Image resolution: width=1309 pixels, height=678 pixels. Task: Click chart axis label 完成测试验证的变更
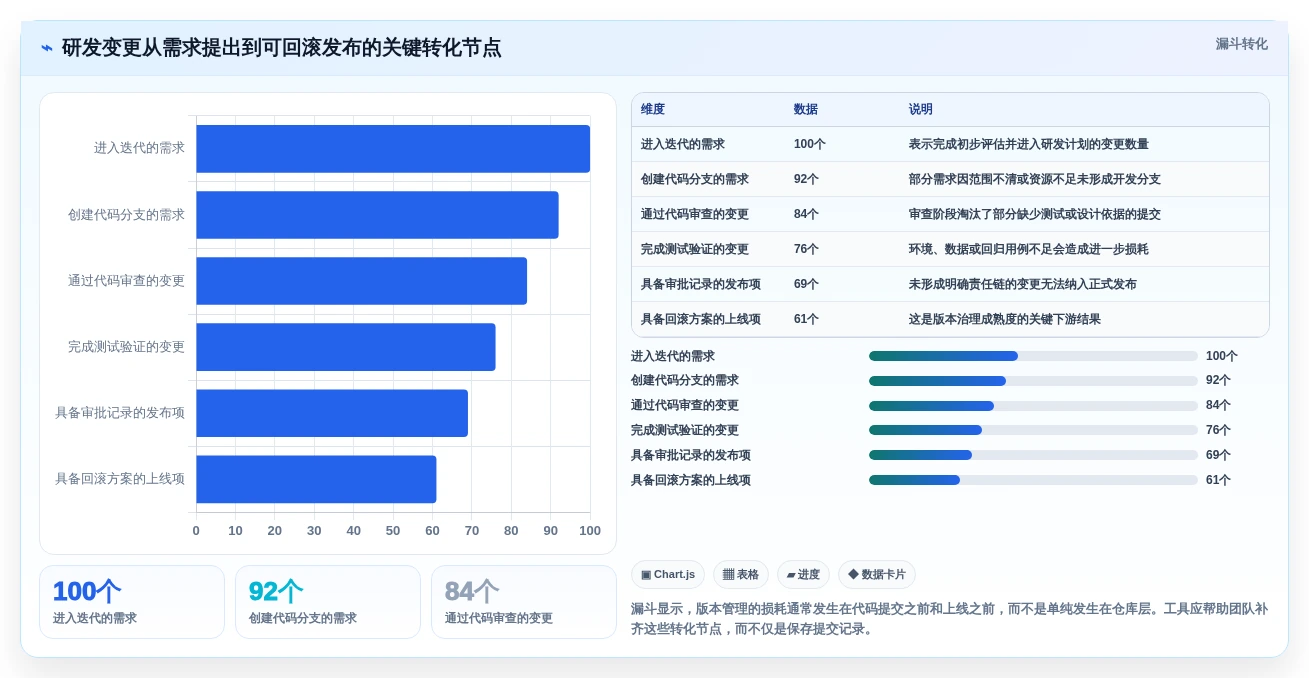pyautogui.click(x=126, y=347)
